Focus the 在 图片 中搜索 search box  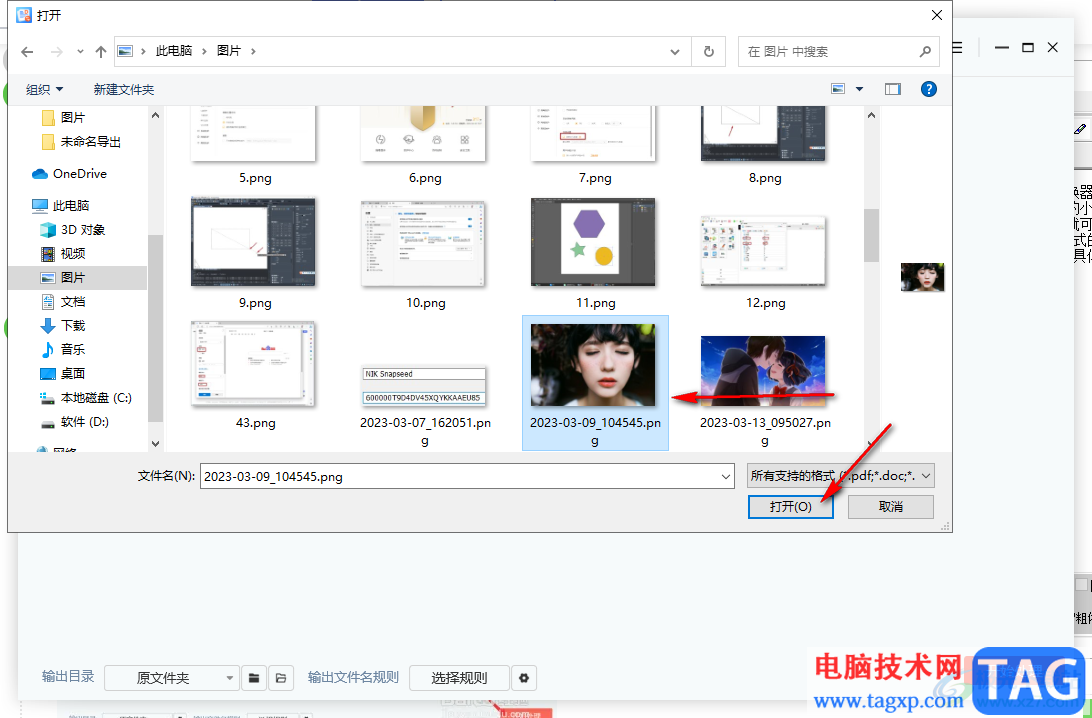tap(838, 52)
